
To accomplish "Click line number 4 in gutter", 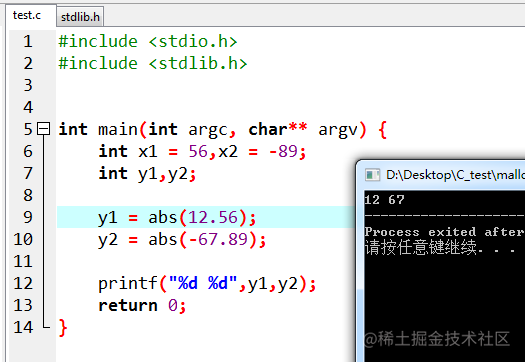I will coord(28,107).
